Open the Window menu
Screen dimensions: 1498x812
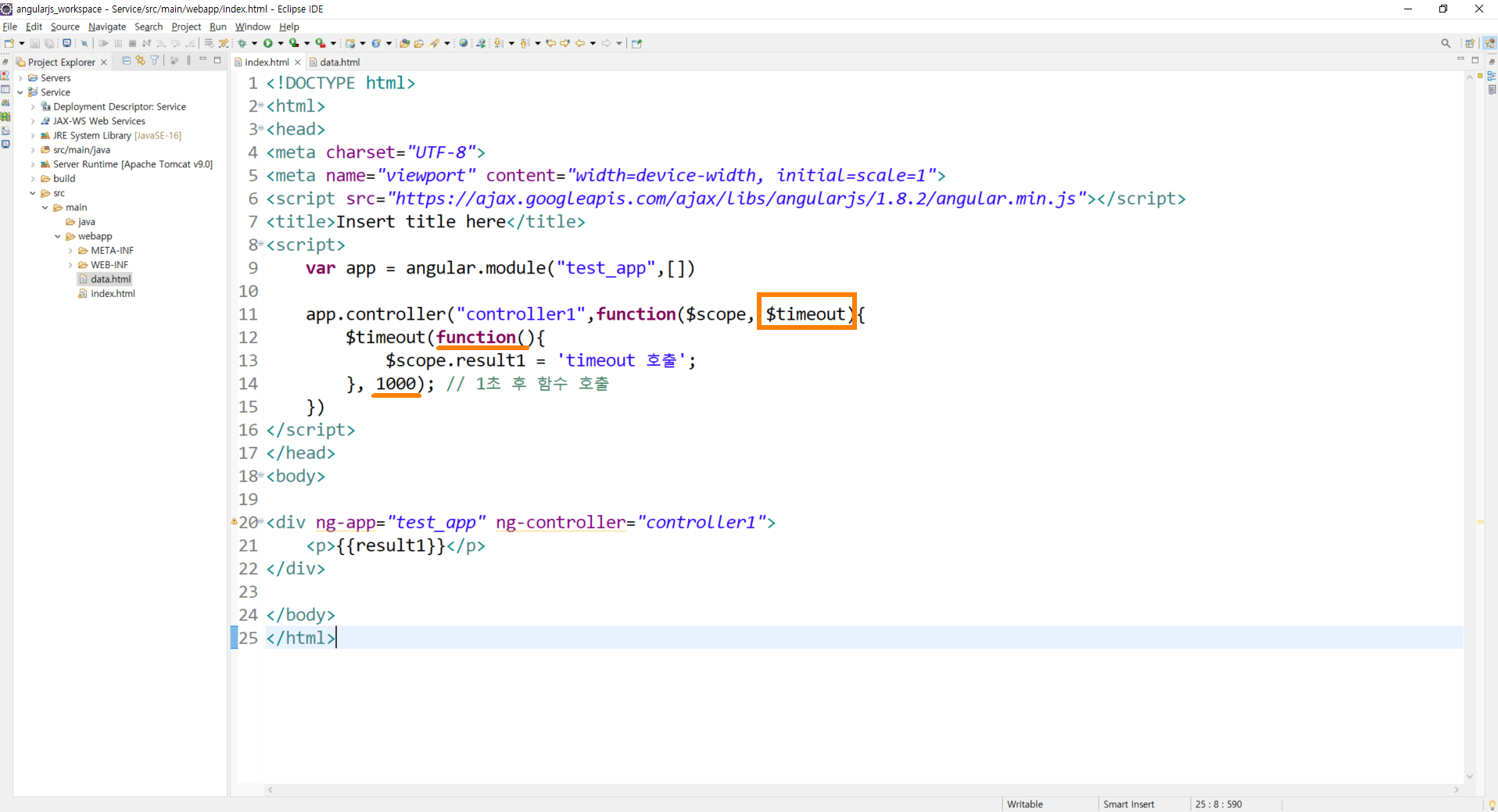point(253,27)
